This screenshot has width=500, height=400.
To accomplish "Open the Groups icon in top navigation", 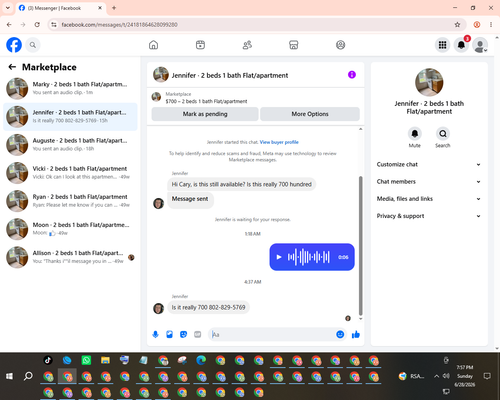I will 340,45.
